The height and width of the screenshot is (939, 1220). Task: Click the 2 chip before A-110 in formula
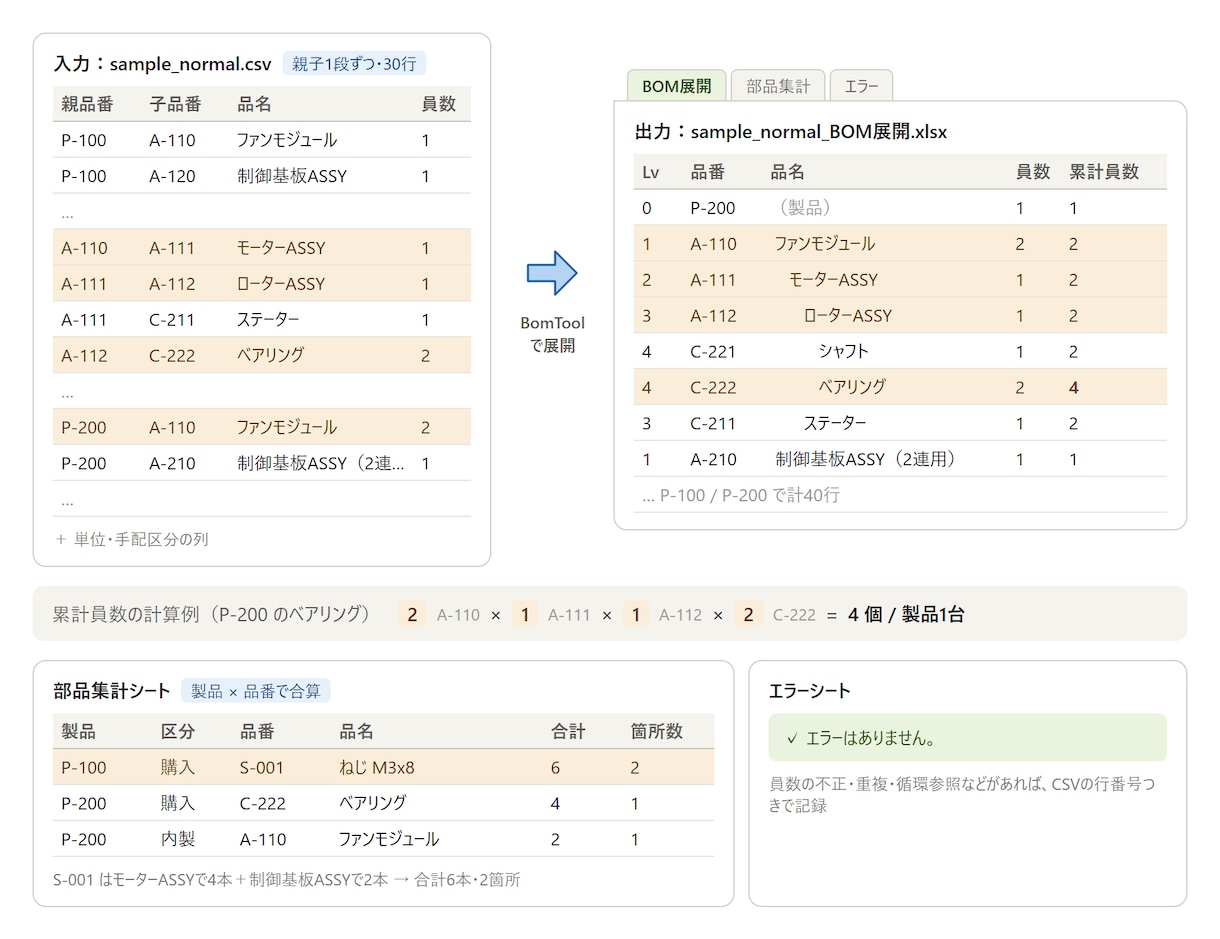point(411,615)
